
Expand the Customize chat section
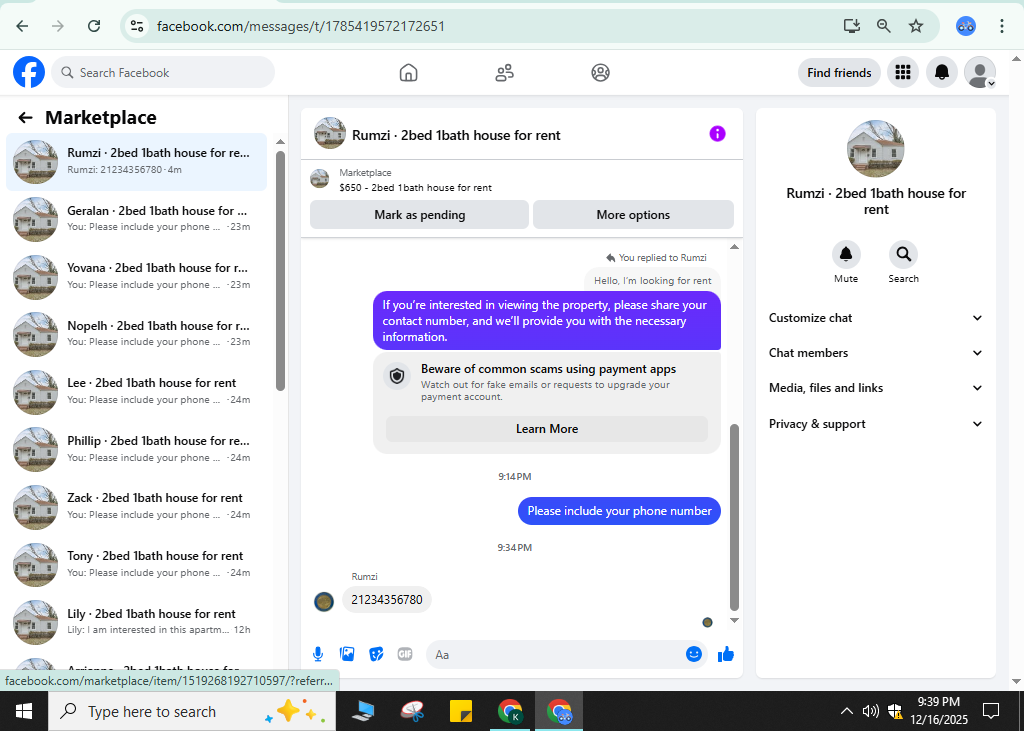(876, 318)
